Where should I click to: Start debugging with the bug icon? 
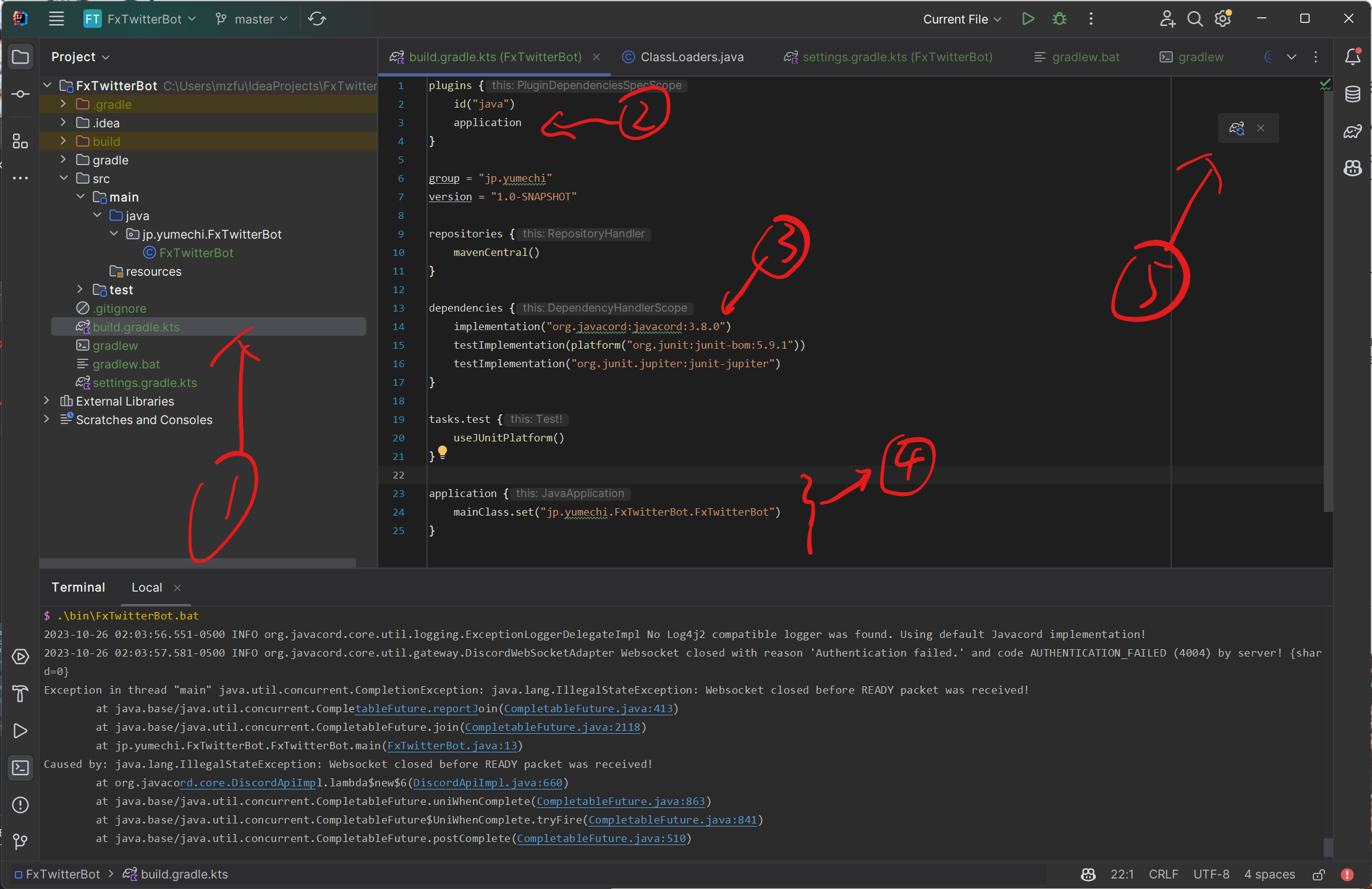[x=1059, y=19]
